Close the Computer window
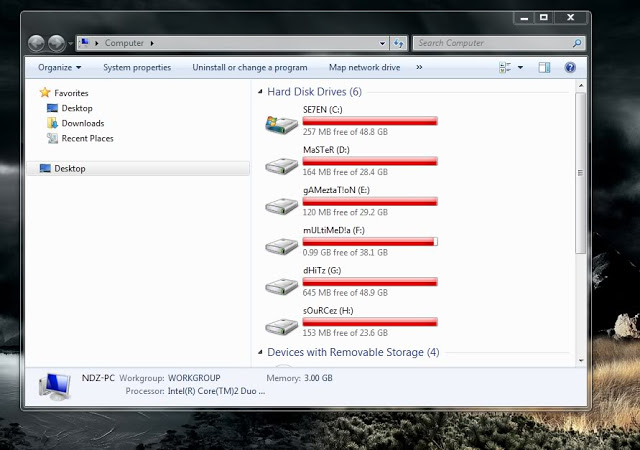The height and width of the screenshot is (450, 640). coord(571,18)
